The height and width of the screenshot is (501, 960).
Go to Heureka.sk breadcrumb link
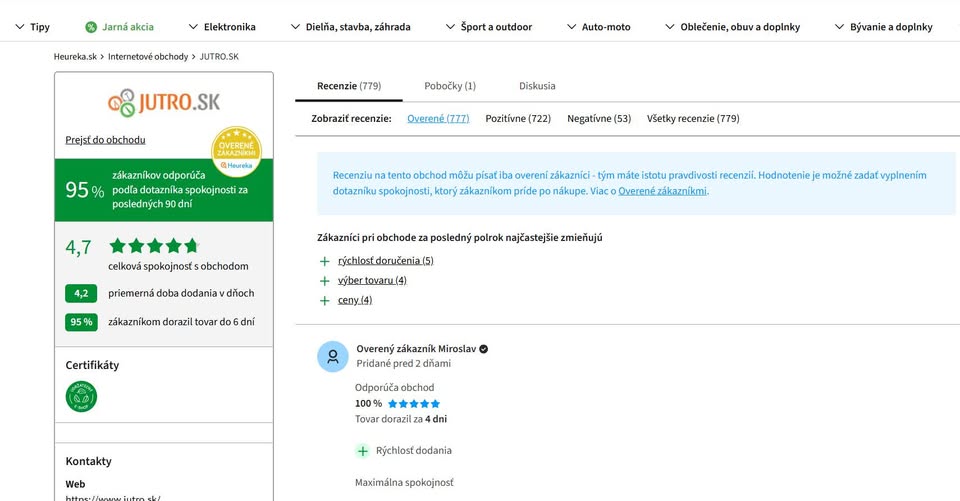coord(75,56)
